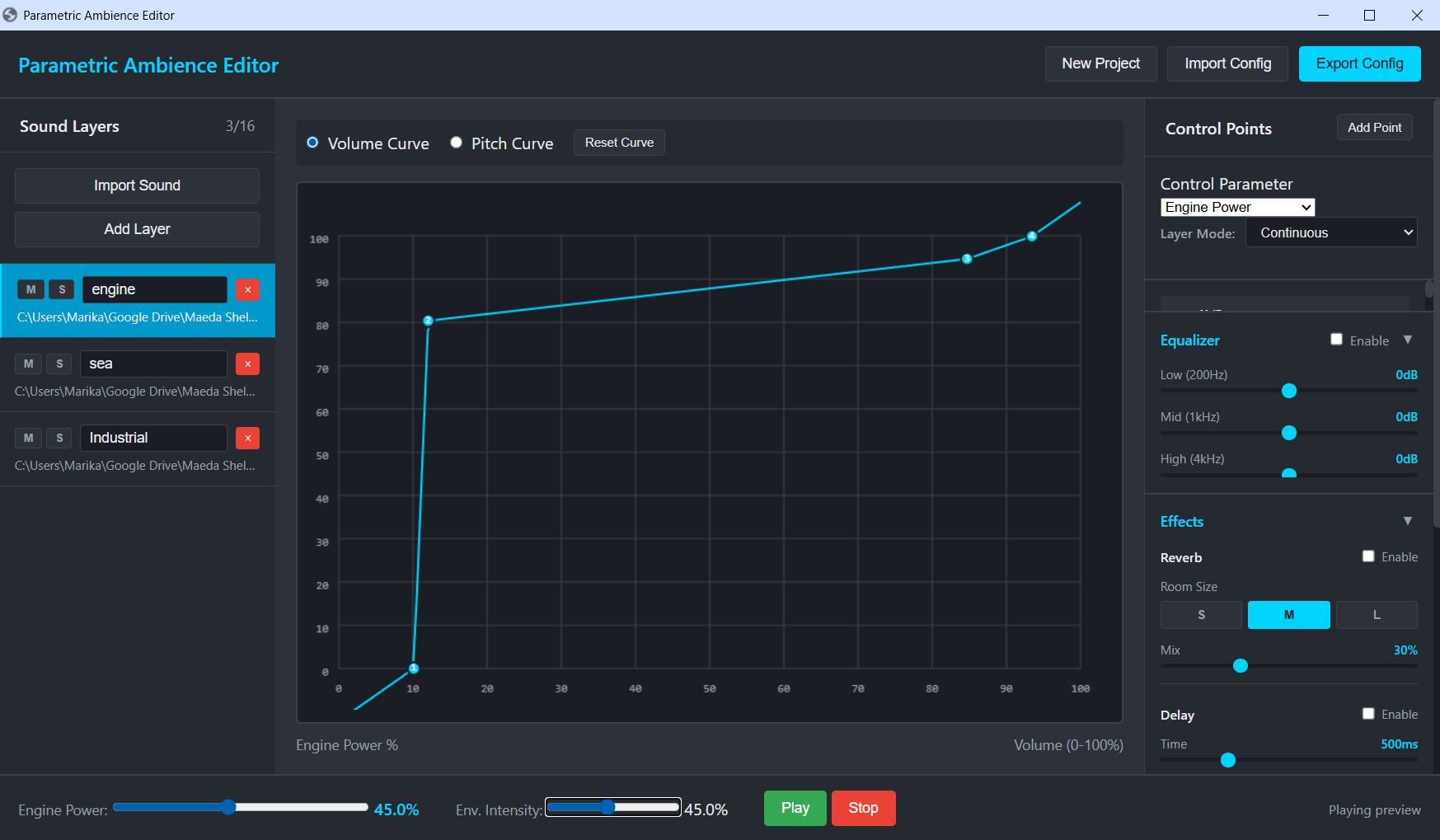The width and height of the screenshot is (1440, 840).
Task: Click the Import Config button
Action: 1227,63
